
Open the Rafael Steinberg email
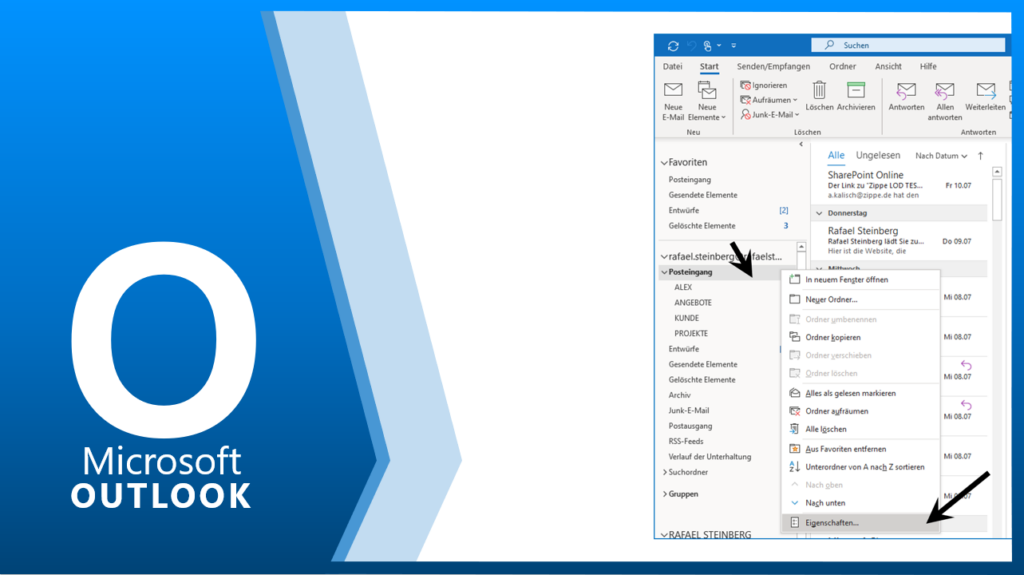pyautogui.click(x=901, y=240)
